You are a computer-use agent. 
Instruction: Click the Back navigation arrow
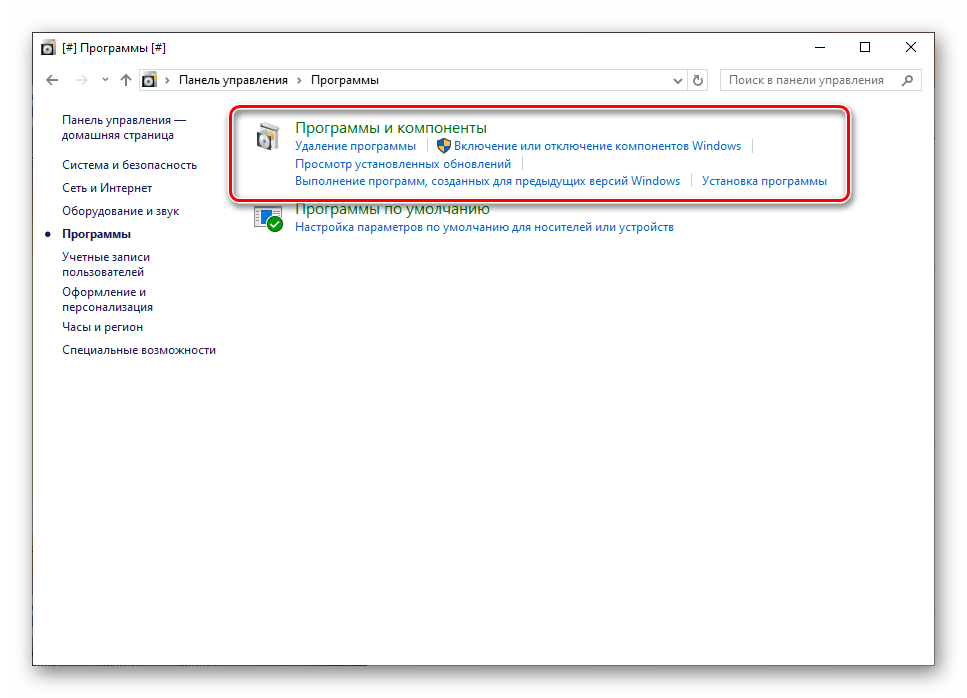tap(52, 80)
